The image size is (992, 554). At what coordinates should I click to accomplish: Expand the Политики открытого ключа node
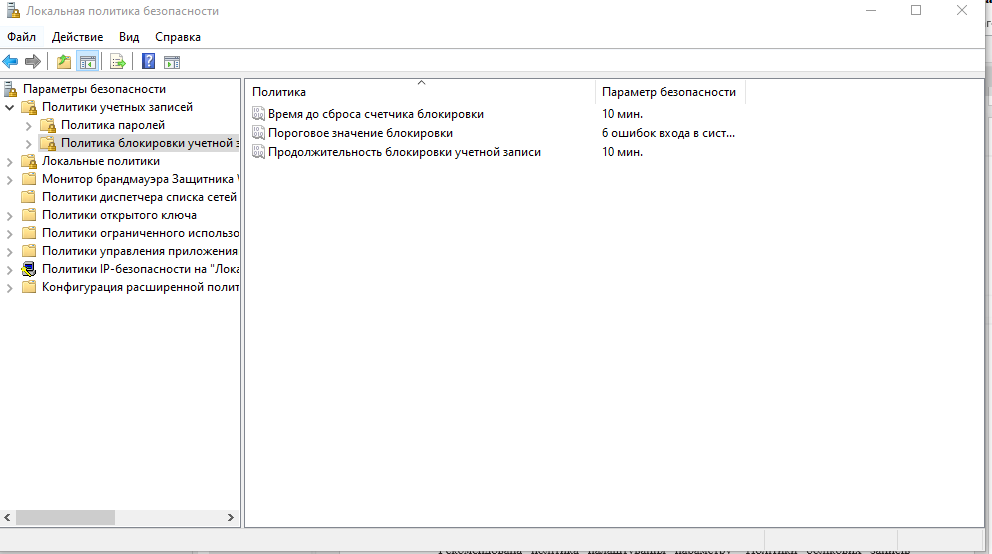10,215
